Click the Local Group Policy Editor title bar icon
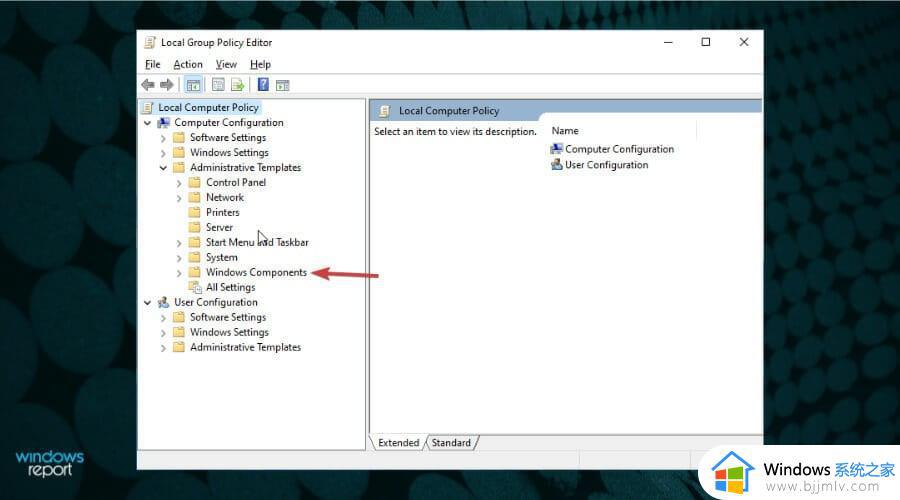 pos(150,42)
